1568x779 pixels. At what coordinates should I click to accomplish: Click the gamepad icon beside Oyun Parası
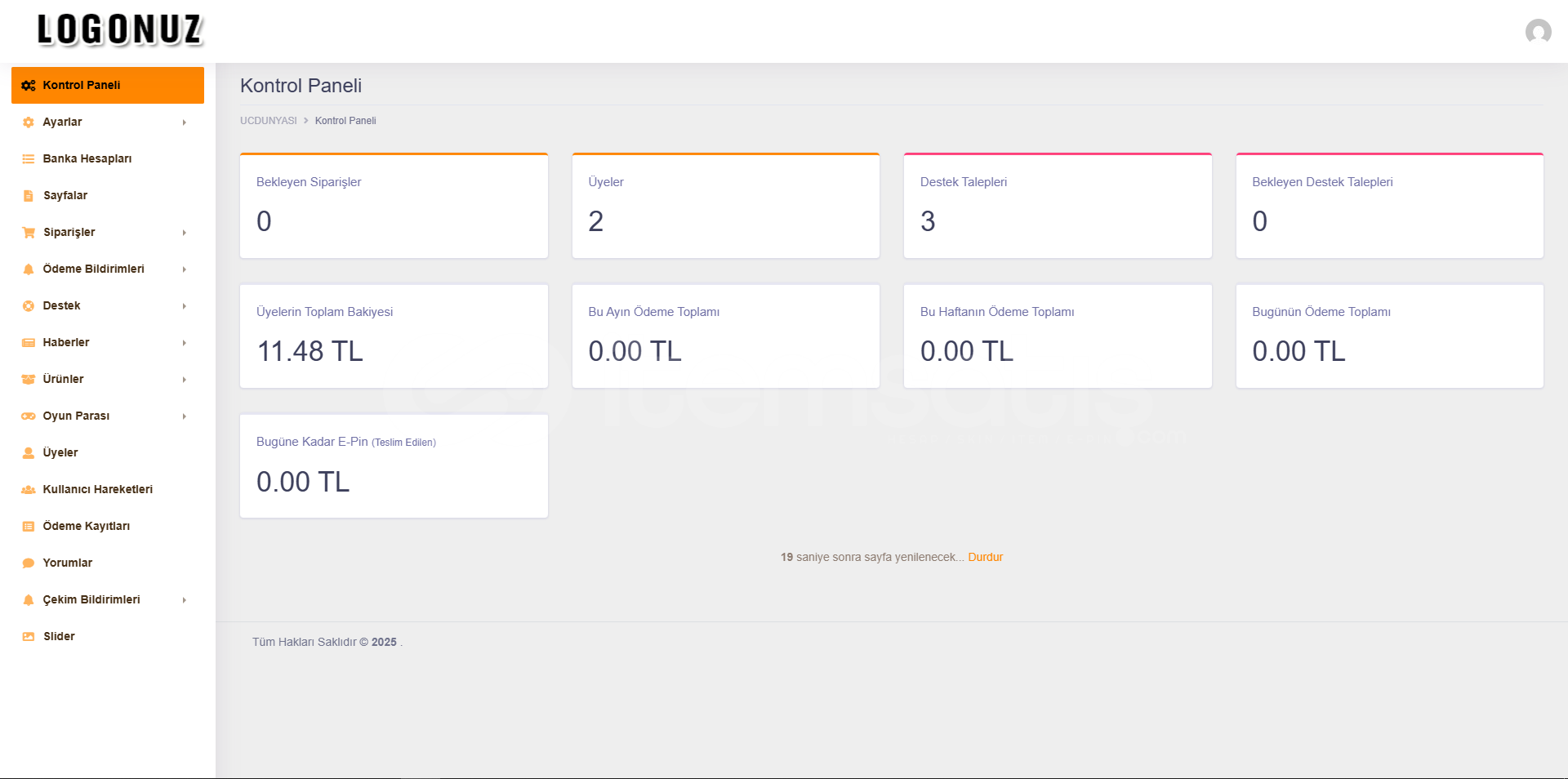(x=29, y=416)
